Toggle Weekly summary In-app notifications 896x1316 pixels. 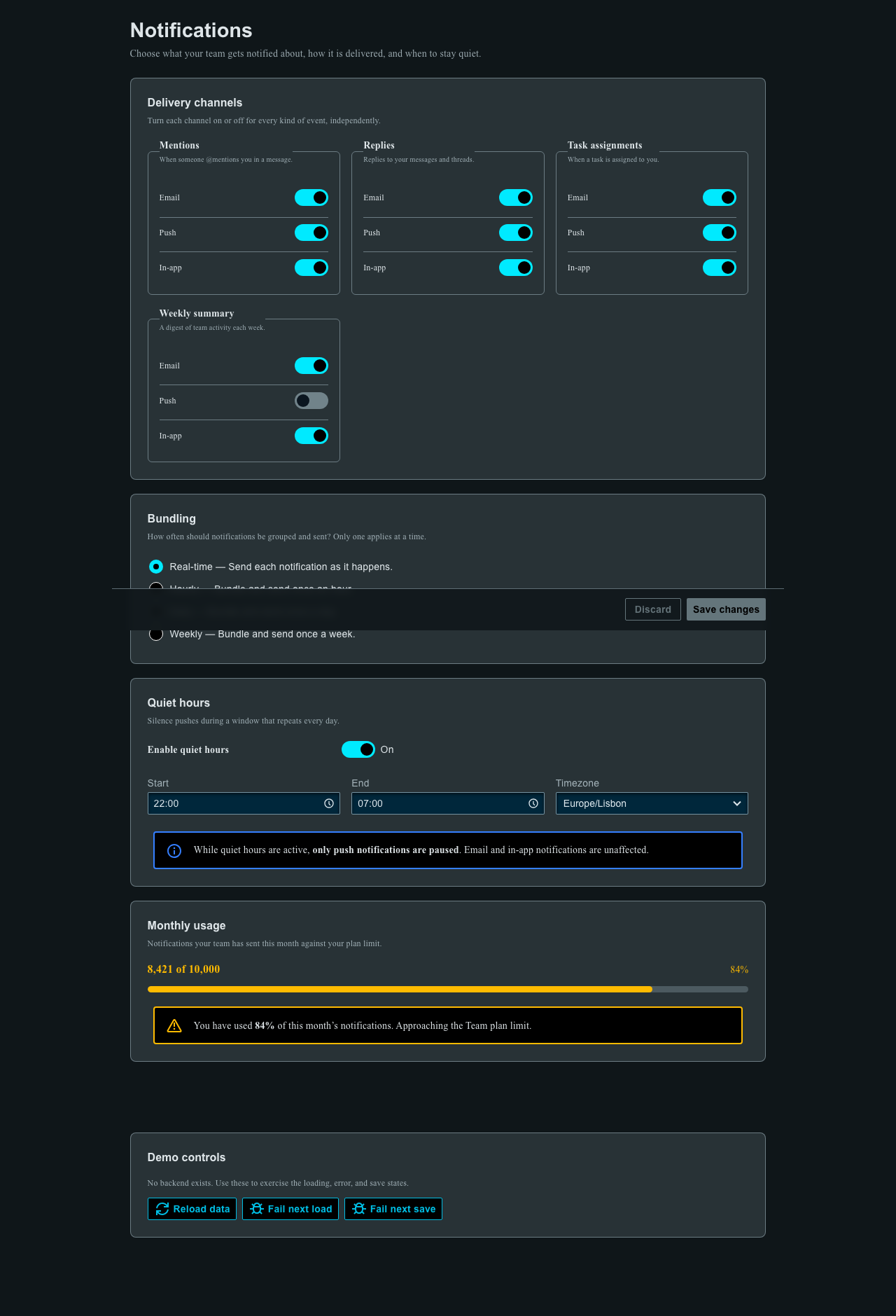[311, 436]
